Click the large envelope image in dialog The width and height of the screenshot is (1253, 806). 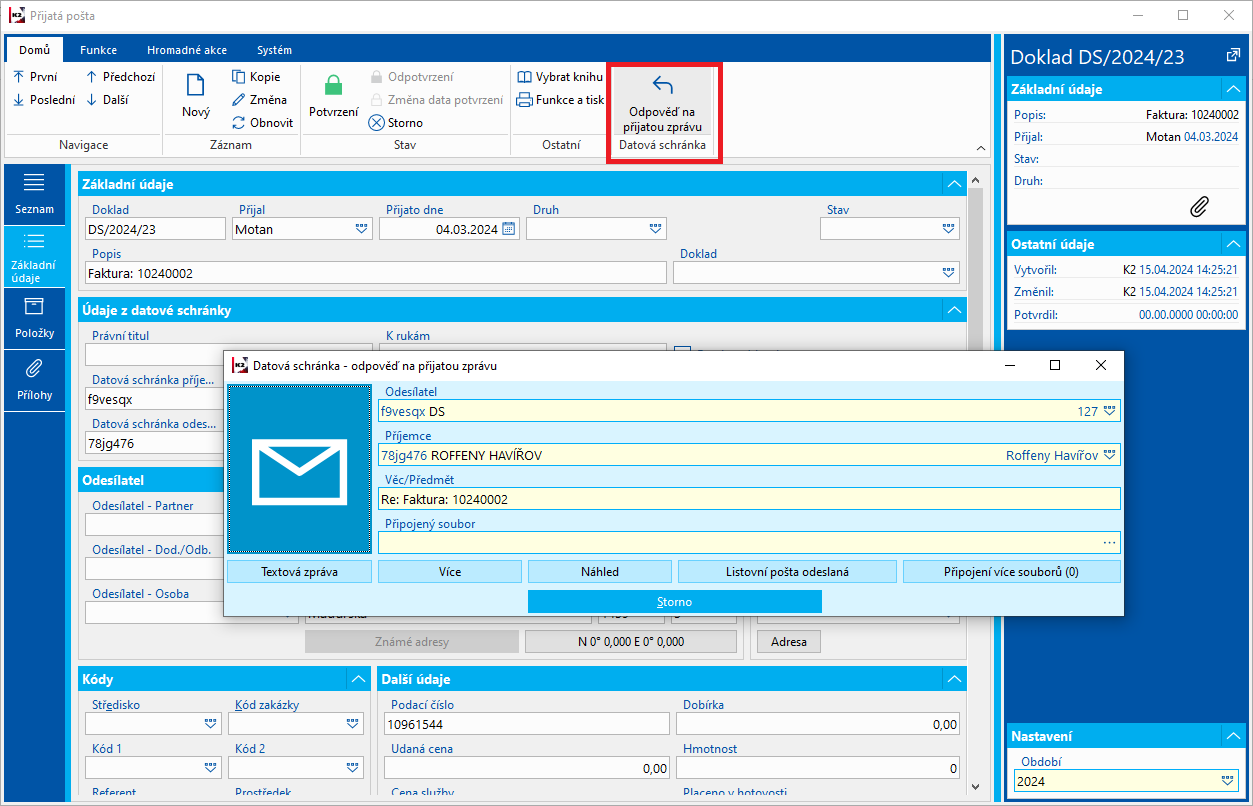click(x=299, y=468)
